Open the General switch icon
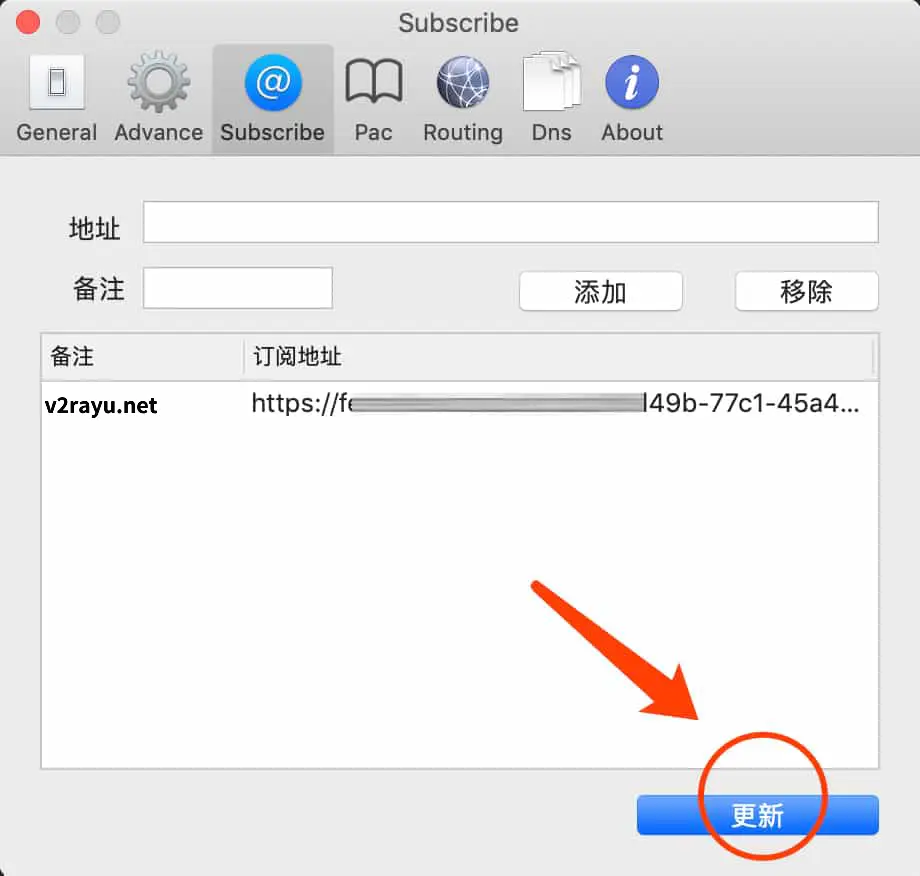The height and width of the screenshot is (876, 920). coord(57,82)
